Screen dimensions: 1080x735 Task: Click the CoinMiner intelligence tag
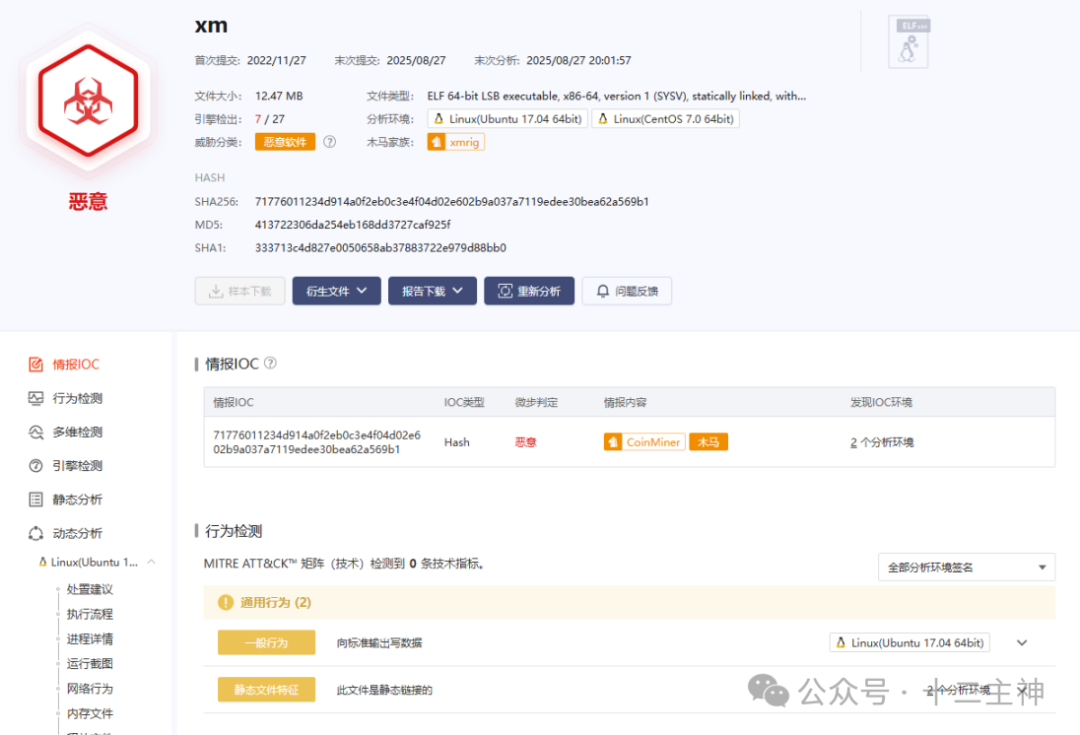[643, 441]
